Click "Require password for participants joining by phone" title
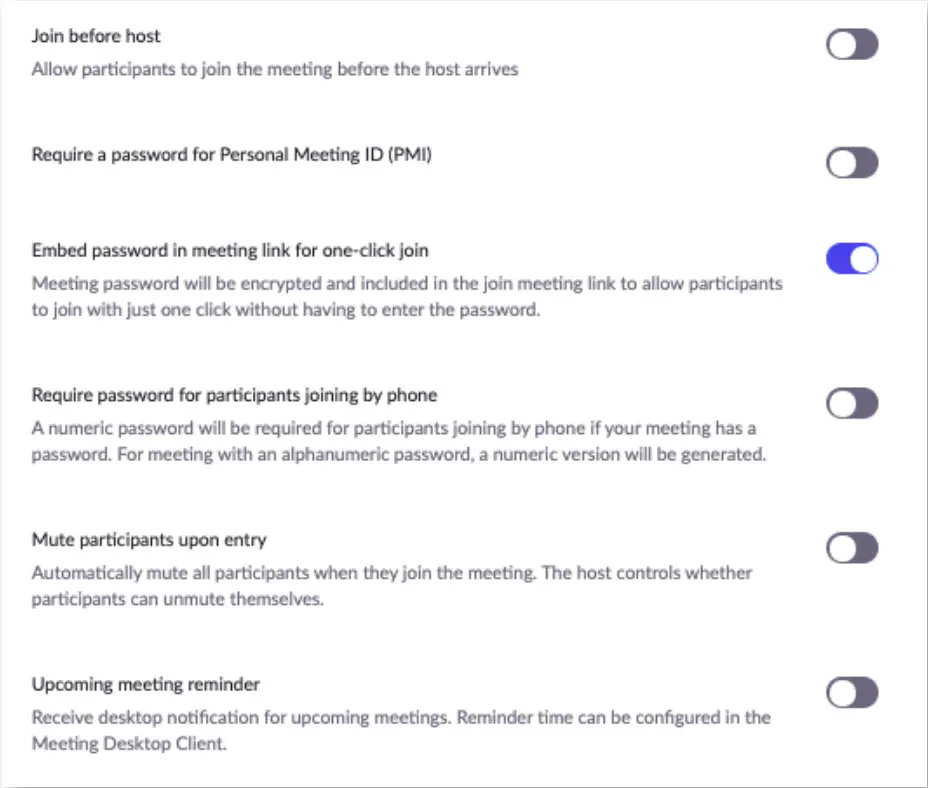The image size is (928, 788). pos(234,395)
